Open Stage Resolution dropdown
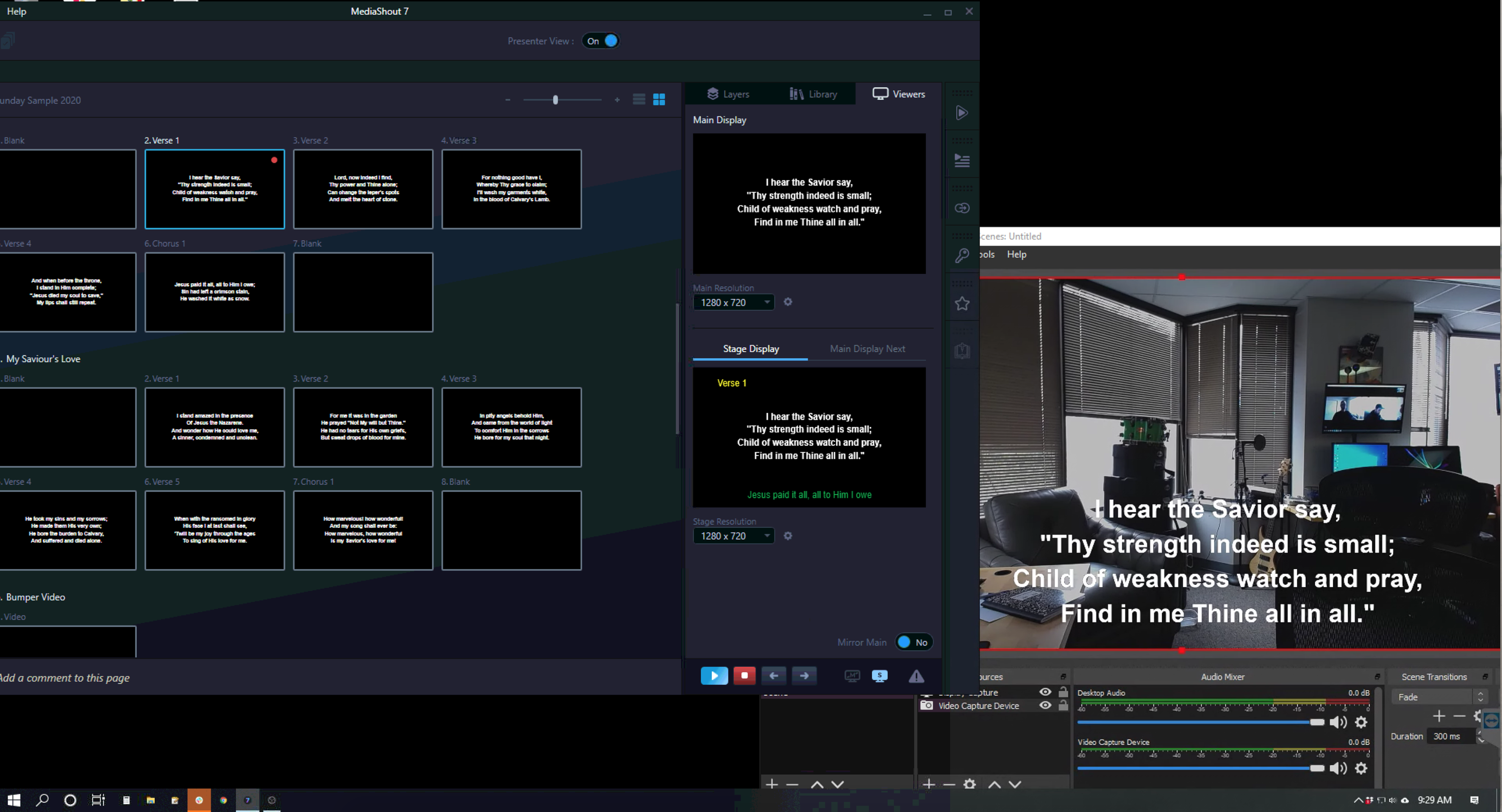Screen dimensions: 1502x812 click(x=733, y=536)
